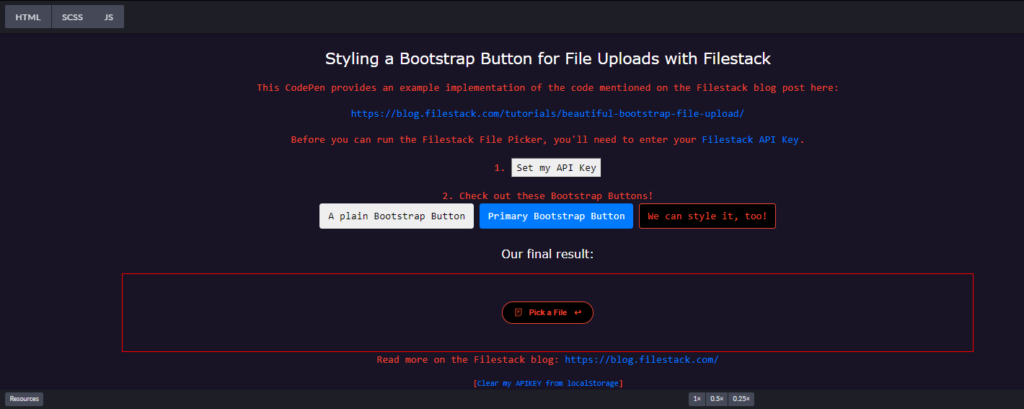Viewport: 1024px width, 409px height.
Task: Set preview zoom to 1×
Action: coord(696,399)
